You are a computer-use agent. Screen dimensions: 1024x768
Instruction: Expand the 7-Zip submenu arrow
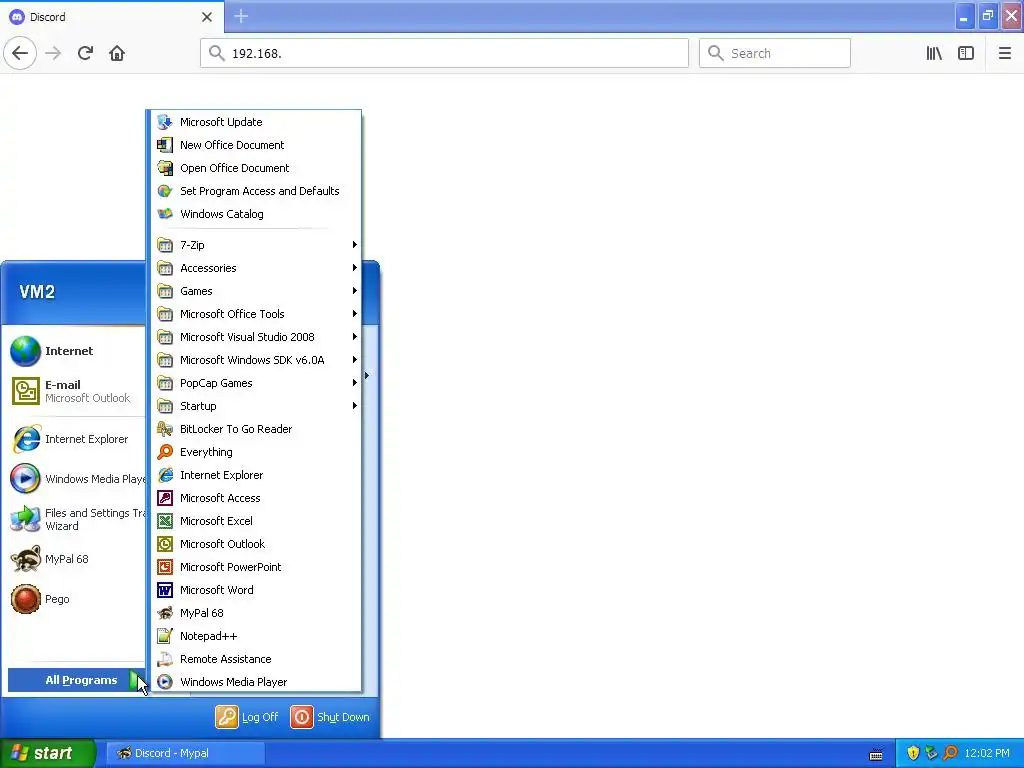coord(355,245)
